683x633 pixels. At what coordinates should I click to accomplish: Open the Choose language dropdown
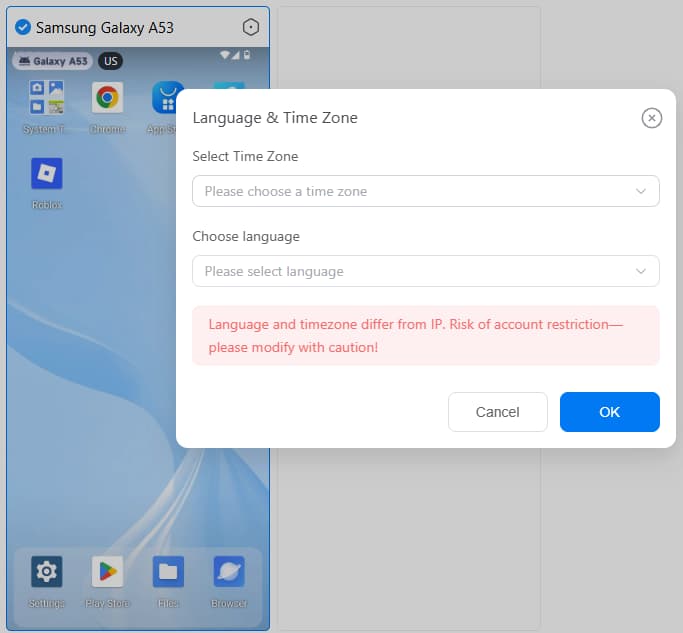tap(425, 271)
